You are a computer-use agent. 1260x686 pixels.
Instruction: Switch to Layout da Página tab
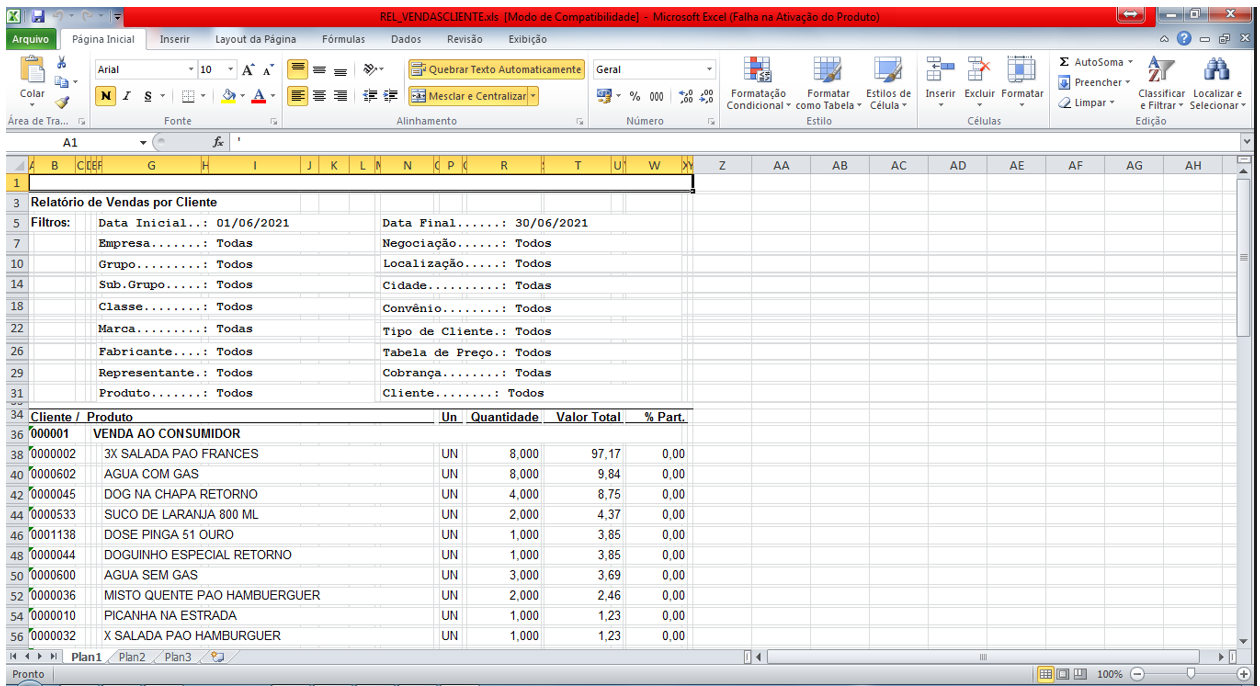point(255,39)
